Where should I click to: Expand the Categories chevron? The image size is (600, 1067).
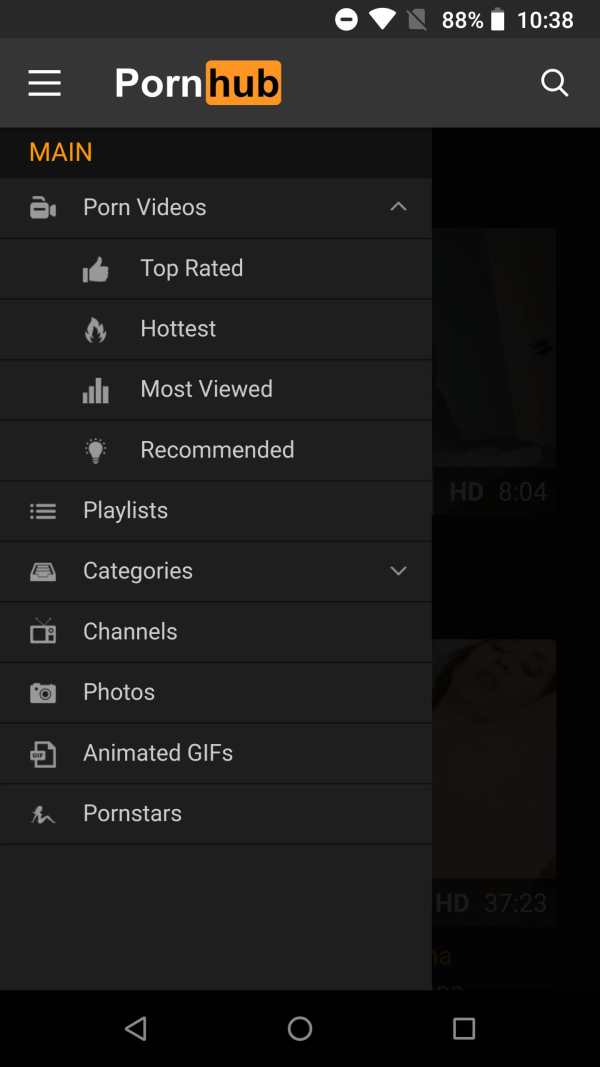[398, 571]
